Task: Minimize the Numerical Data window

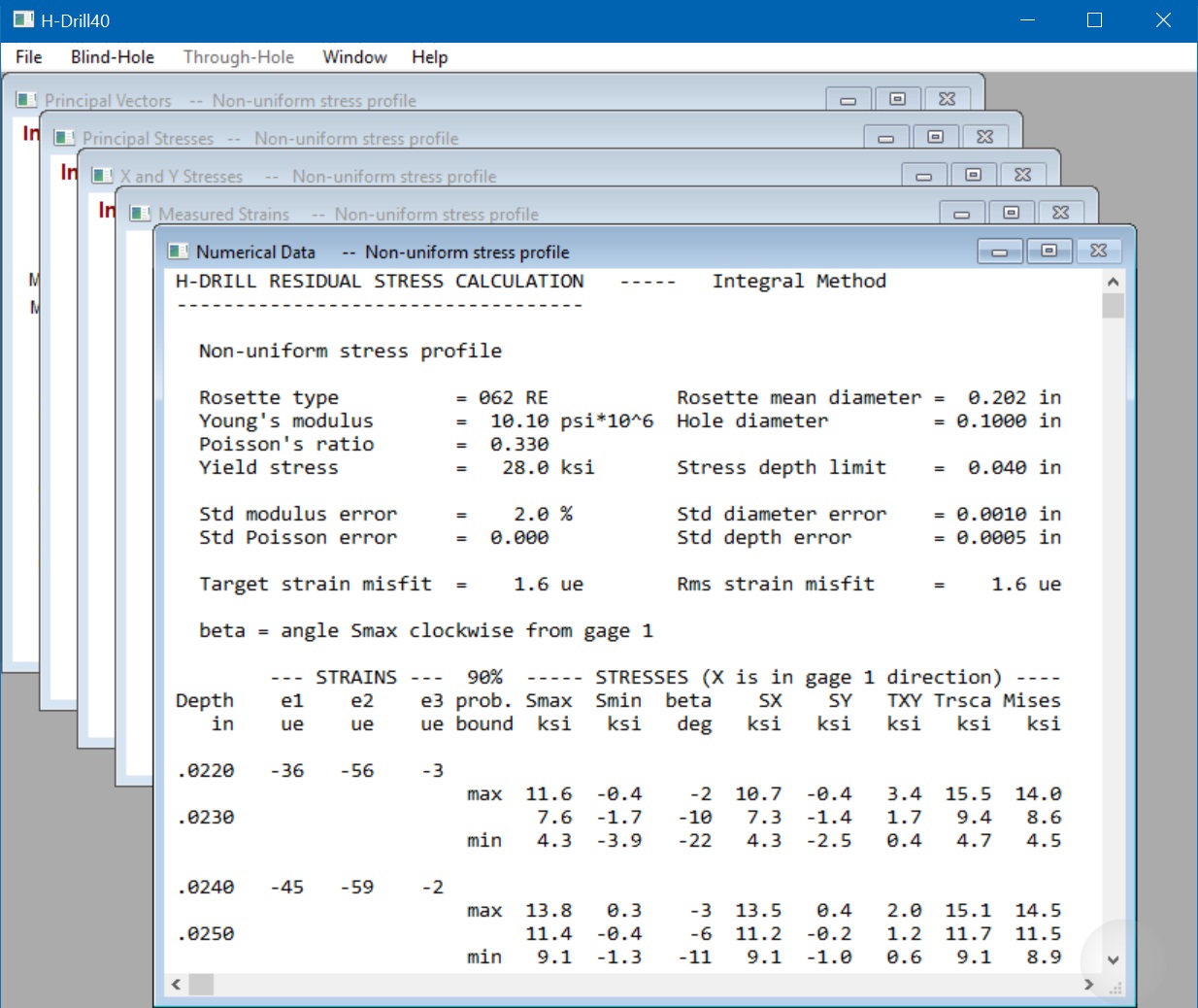Action: click(999, 252)
